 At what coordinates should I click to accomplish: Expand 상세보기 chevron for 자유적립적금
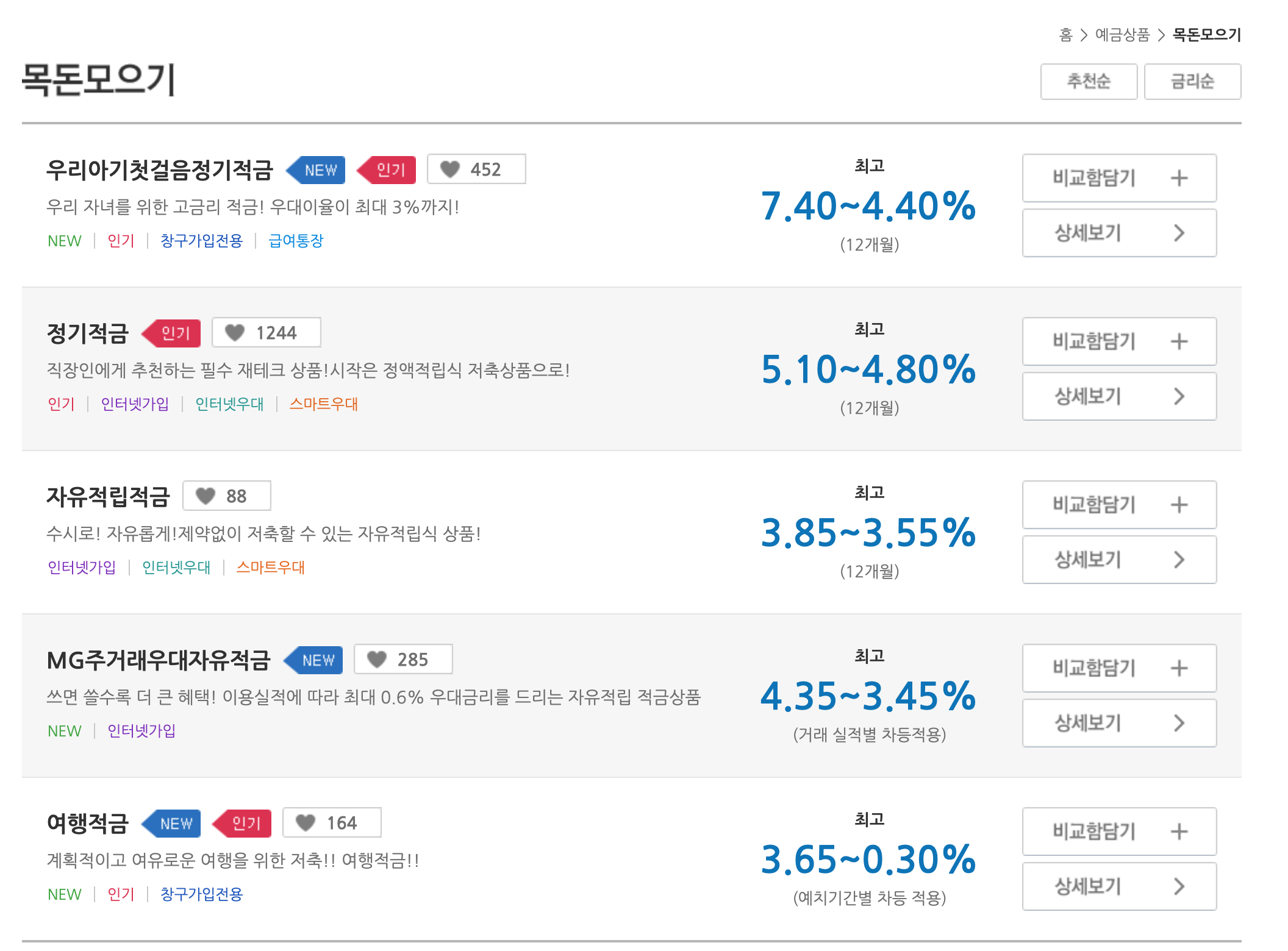pos(1179,559)
